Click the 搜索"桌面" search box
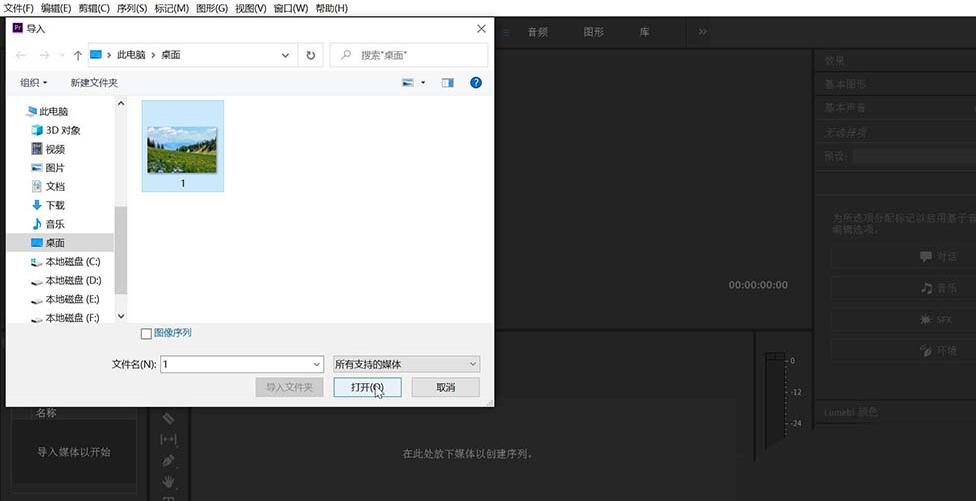 (409, 55)
